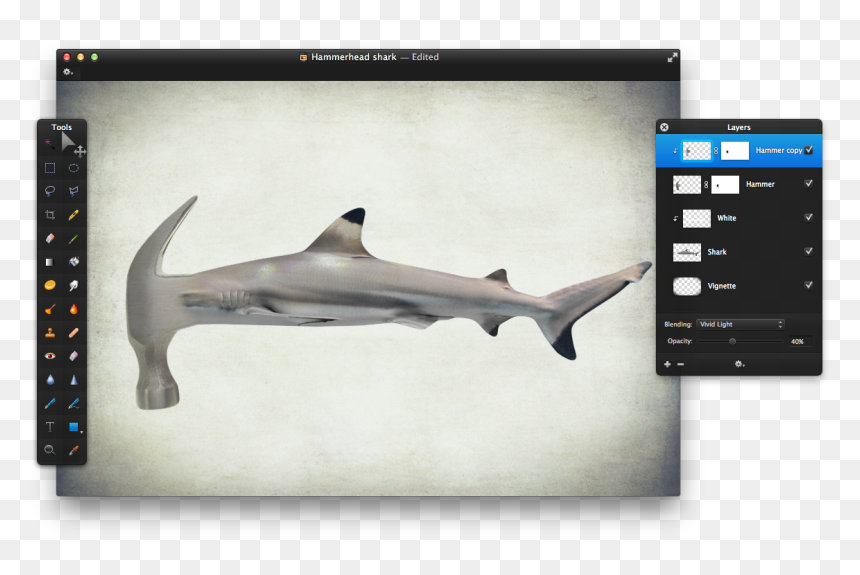Remove the layer with minus button

coord(681,364)
